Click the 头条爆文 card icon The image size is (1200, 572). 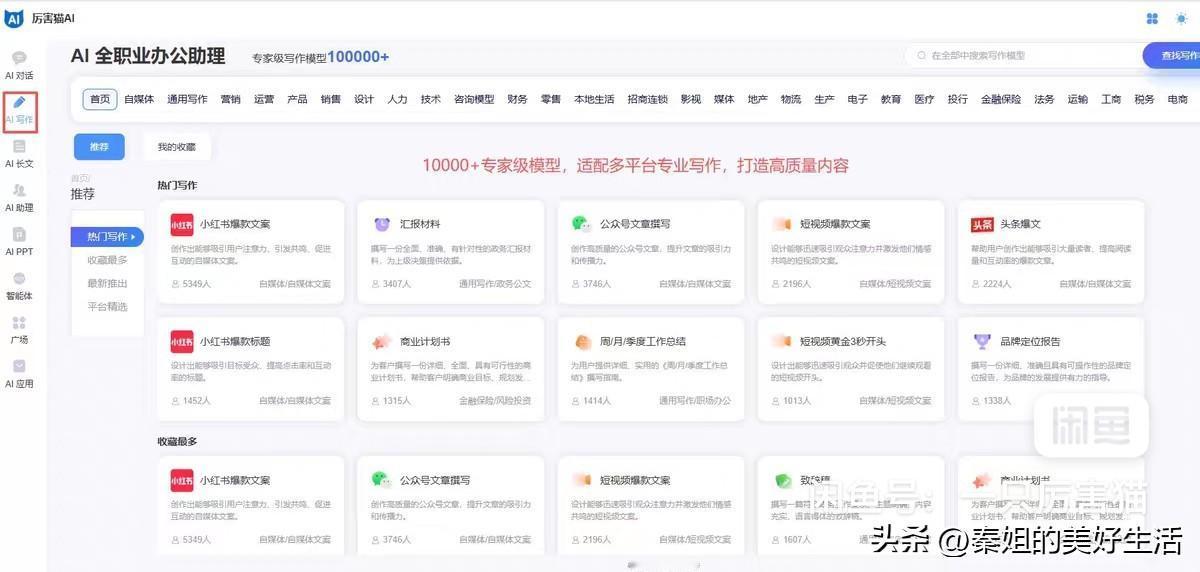pyautogui.click(x=982, y=224)
